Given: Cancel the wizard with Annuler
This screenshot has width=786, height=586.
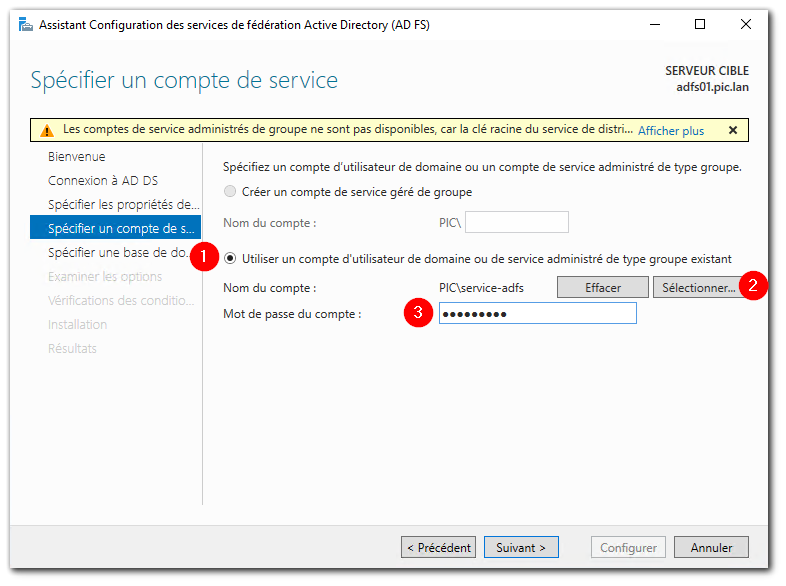Looking at the screenshot, I should [x=711, y=547].
